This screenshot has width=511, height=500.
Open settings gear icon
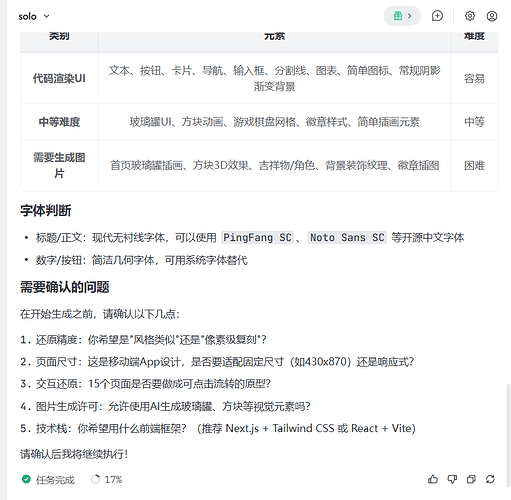[x=470, y=16]
